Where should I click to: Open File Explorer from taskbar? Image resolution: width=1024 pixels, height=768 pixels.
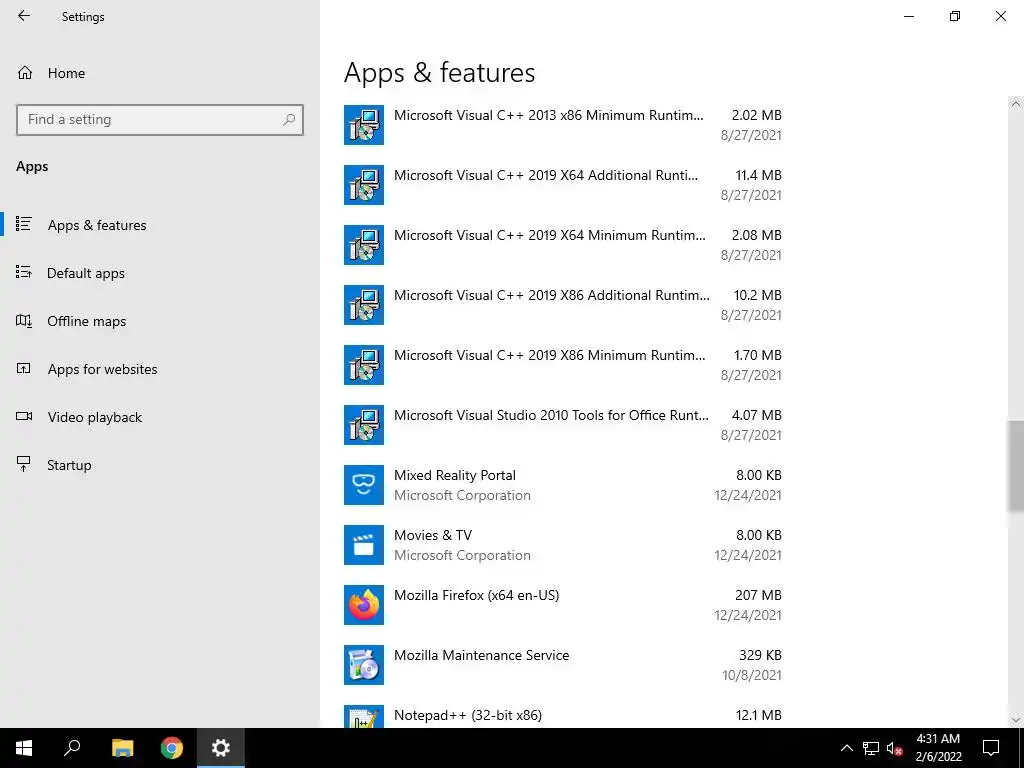tap(122, 748)
